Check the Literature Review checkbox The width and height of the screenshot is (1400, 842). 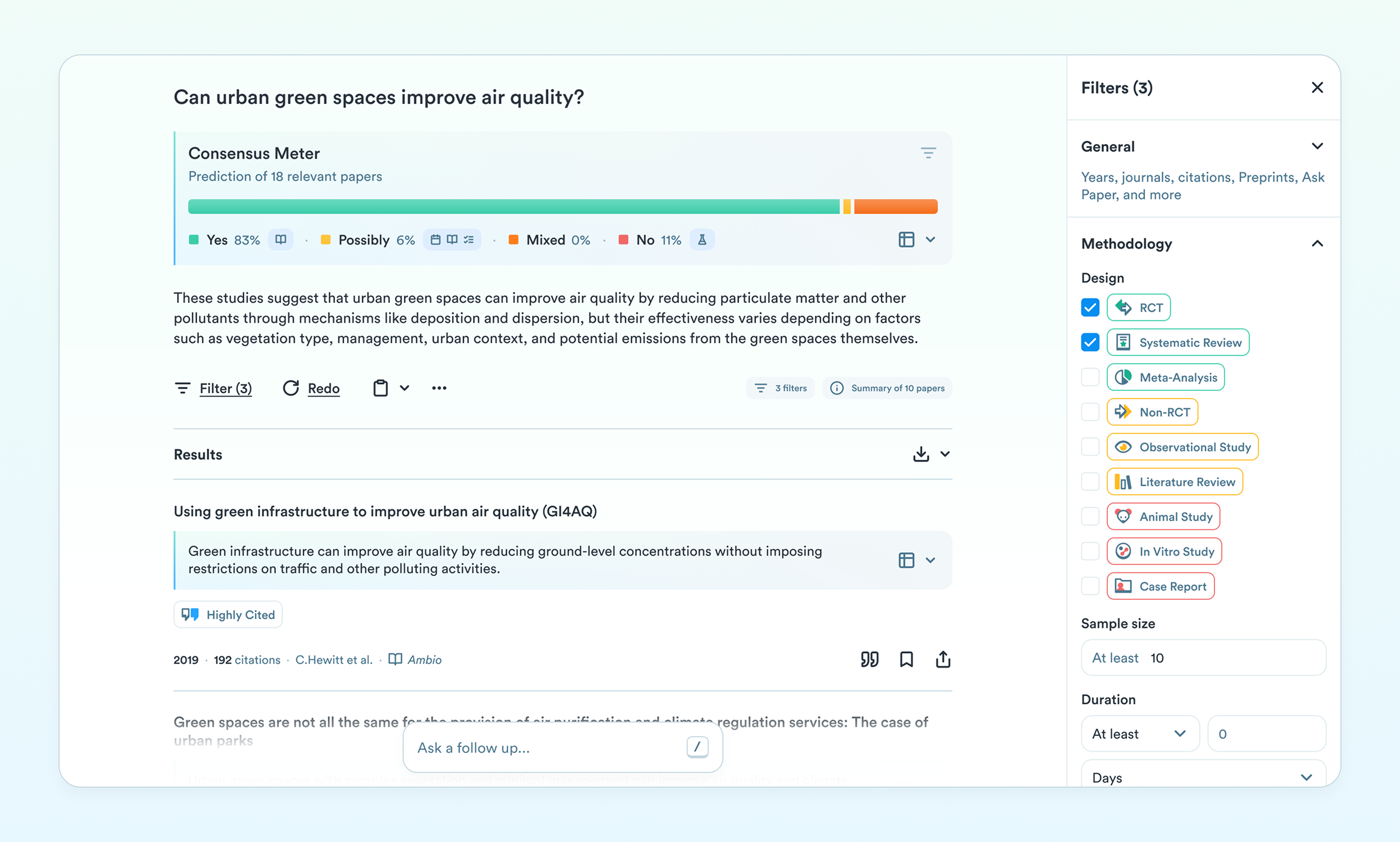[x=1090, y=481]
